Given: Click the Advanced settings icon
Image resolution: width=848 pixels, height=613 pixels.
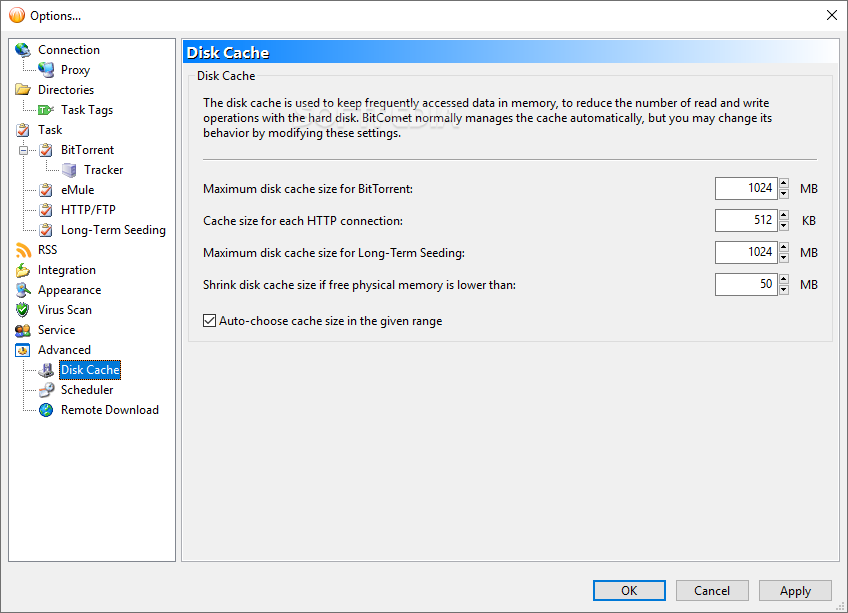Looking at the screenshot, I should click(x=23, y=350).
